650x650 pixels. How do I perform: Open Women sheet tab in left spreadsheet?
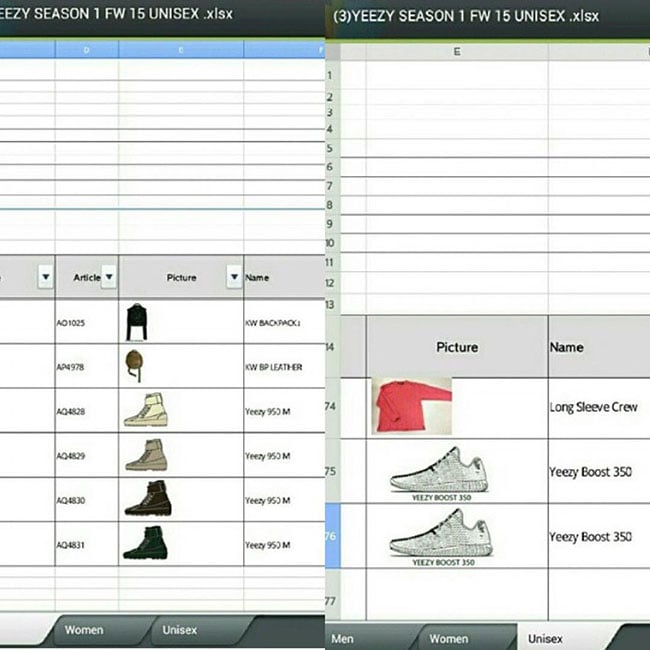pyautogui.click(x=84, y=630)
